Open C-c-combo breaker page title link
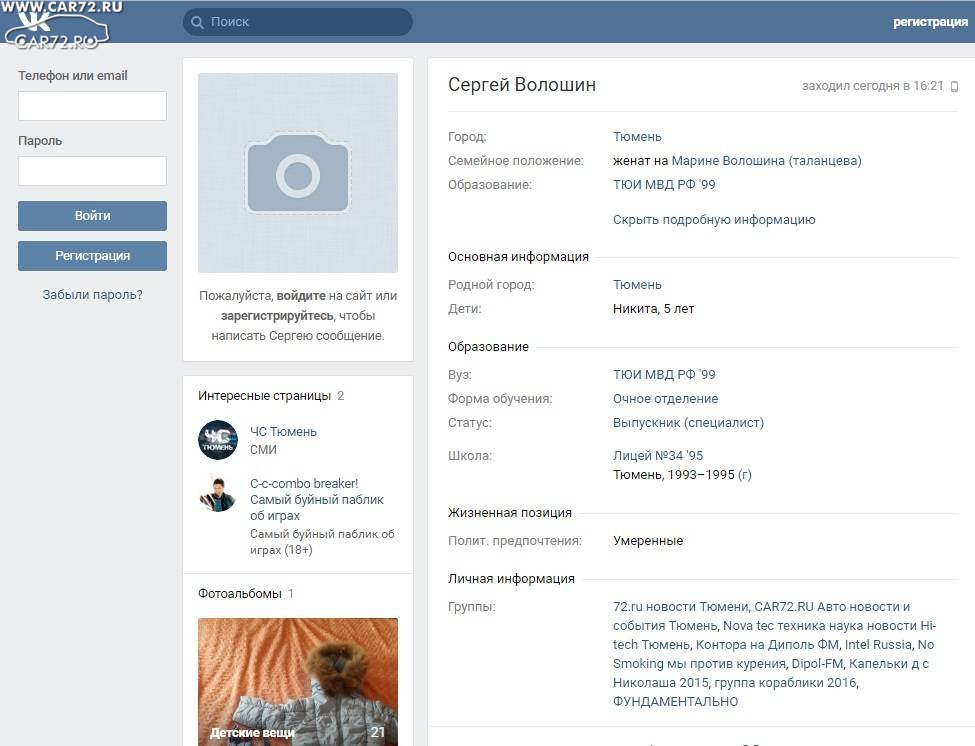This screenshot has width=975, height=746. pos(317,499)
